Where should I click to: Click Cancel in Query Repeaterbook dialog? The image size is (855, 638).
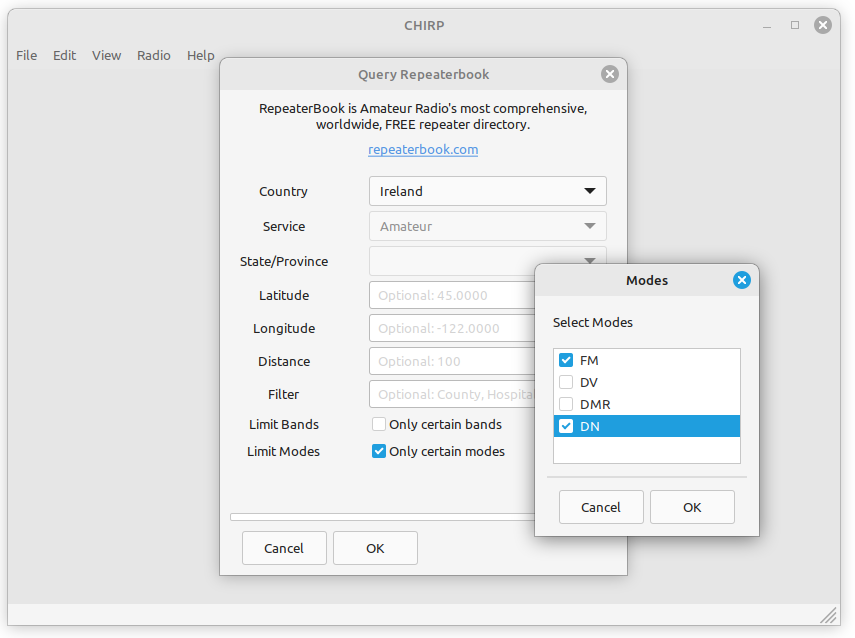coord(284,548)
